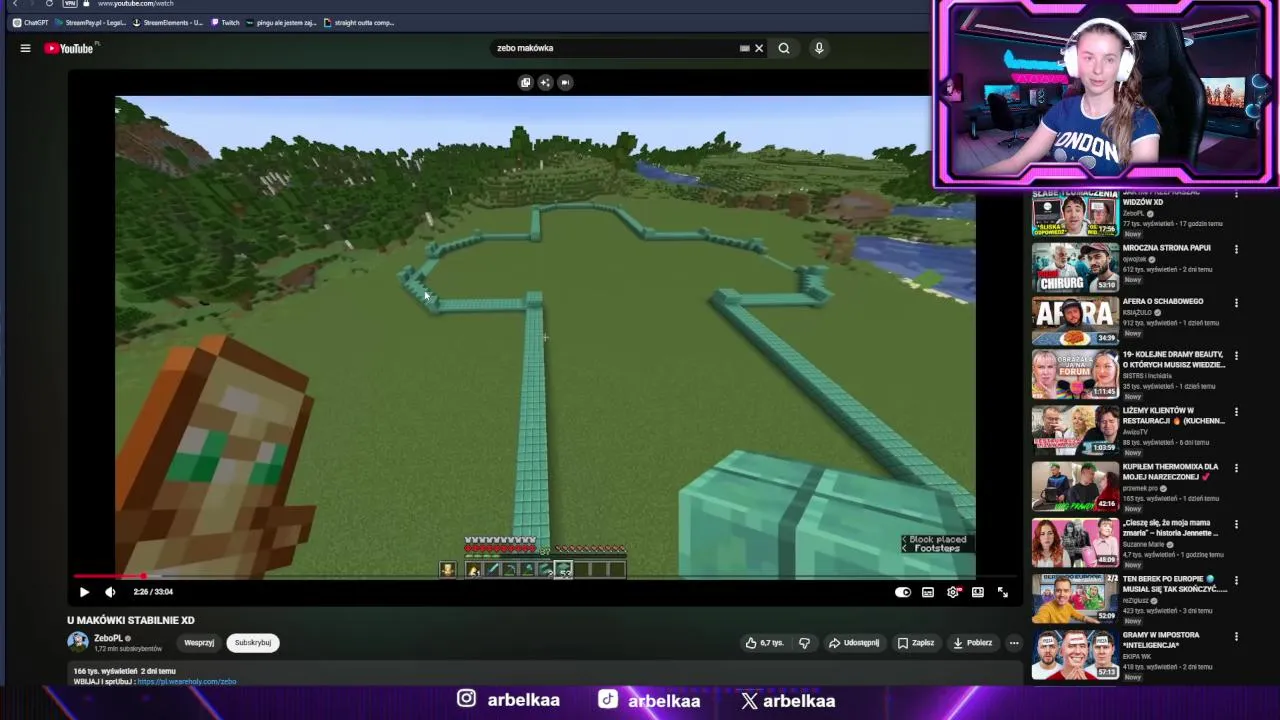Open the TEN BEREK PO EUROPIE video thumbnail
The image size is (1280, 720).
pos(1075,598)
